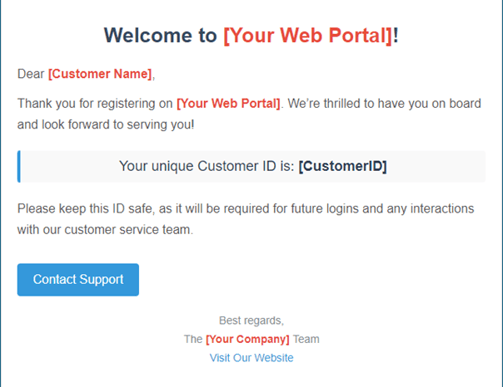Click 'Thank you for registering on' text

pyautogui.click(x=95, y=103)
